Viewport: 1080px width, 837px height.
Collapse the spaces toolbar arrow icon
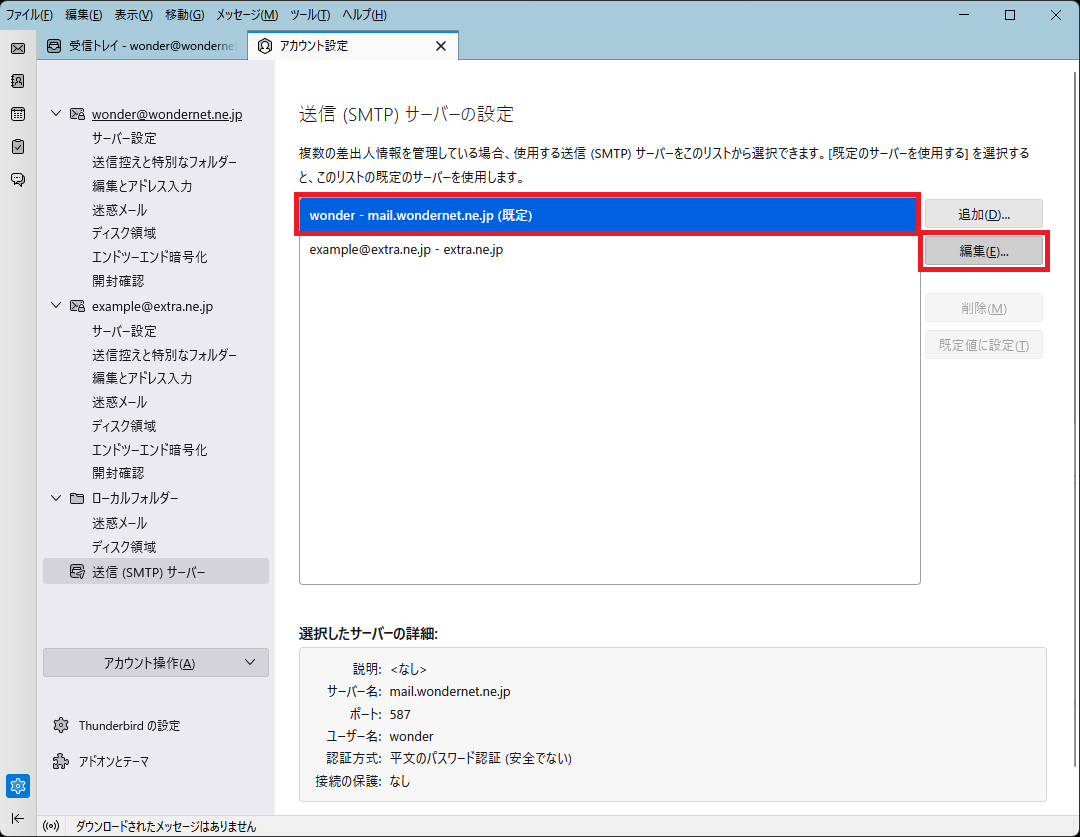(x=18, y=818)
